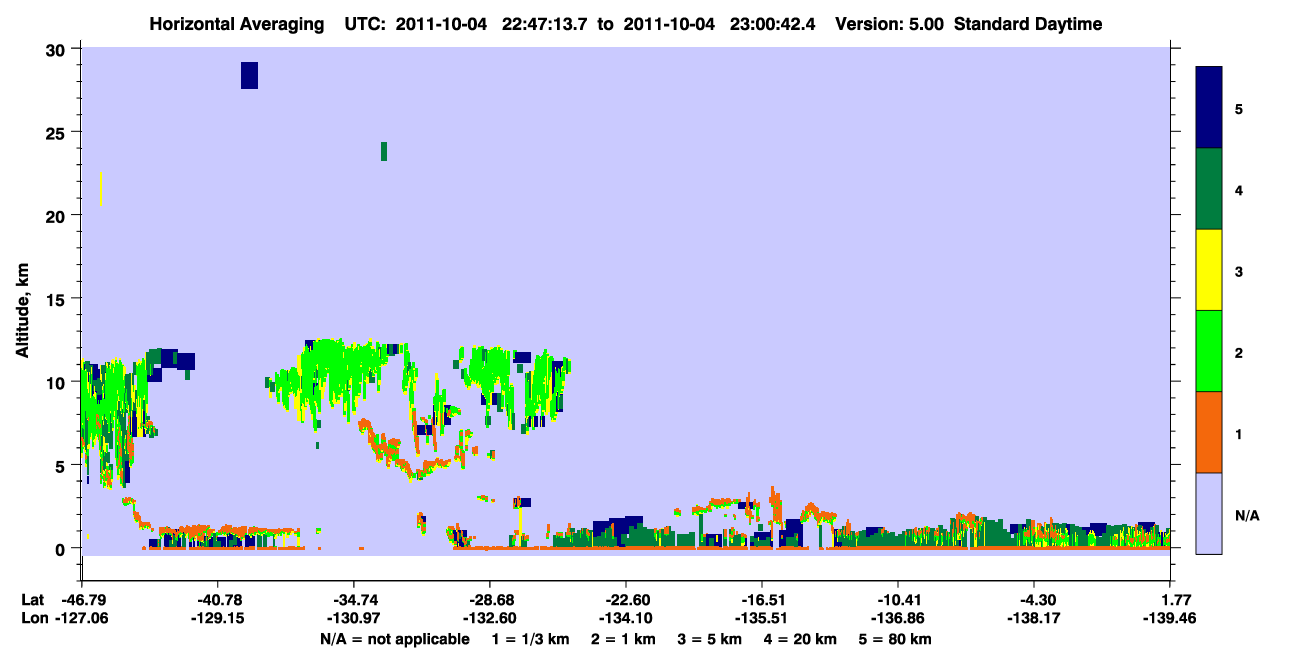Click the colorbar label '4'
This screenshot has height=667, width=1300.
(1239, 189)
